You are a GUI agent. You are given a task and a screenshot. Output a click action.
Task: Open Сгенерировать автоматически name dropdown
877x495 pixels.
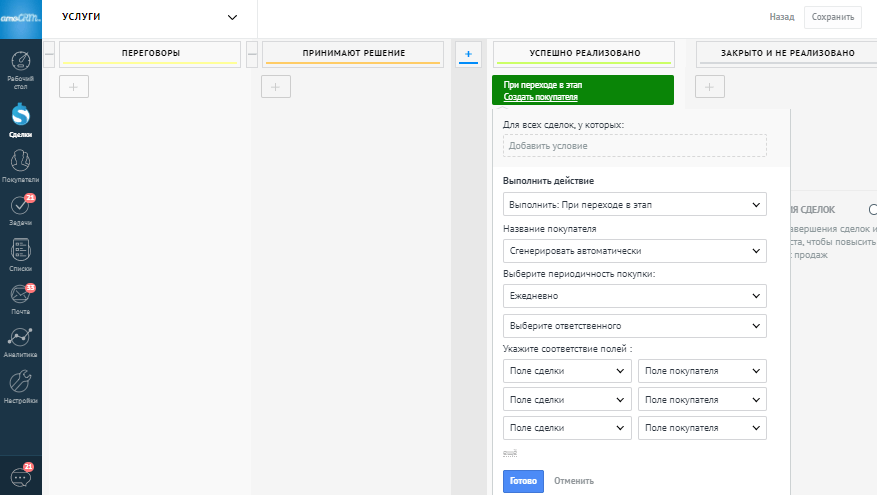tap(635, 251)
